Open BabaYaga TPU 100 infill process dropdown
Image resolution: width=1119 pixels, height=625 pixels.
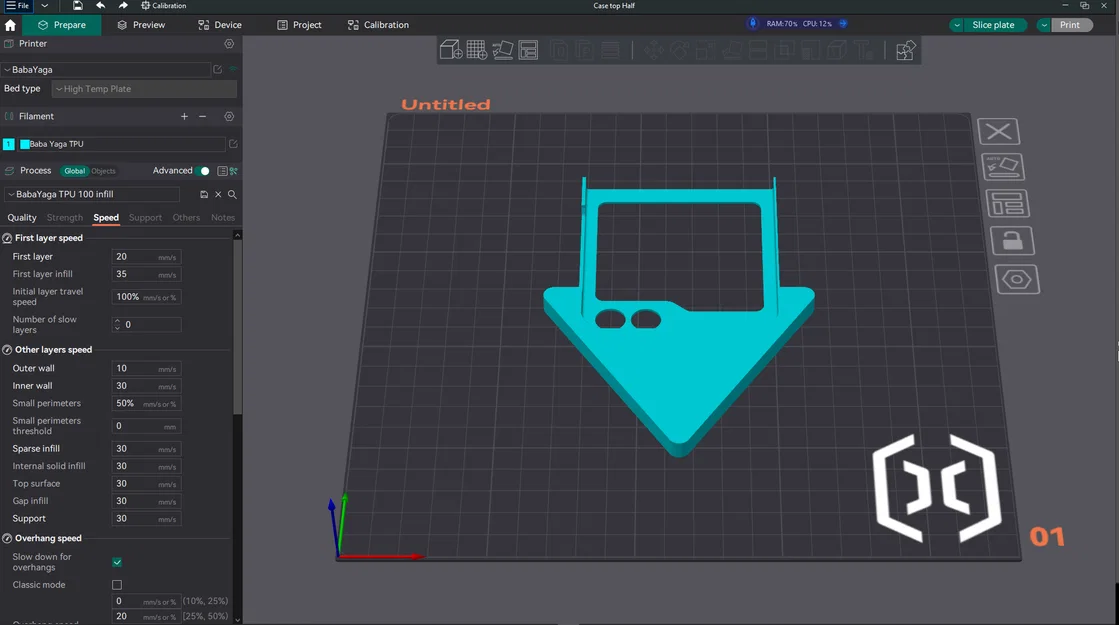tap(91, 194)
